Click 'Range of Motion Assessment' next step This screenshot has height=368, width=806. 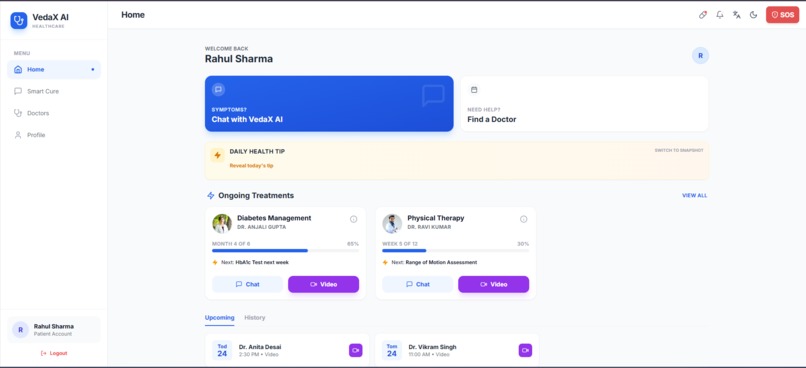442,263
